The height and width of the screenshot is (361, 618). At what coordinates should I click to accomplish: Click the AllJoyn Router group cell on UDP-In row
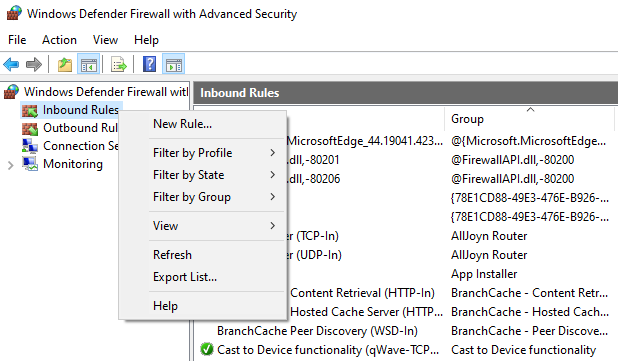(x=489, y=255)
